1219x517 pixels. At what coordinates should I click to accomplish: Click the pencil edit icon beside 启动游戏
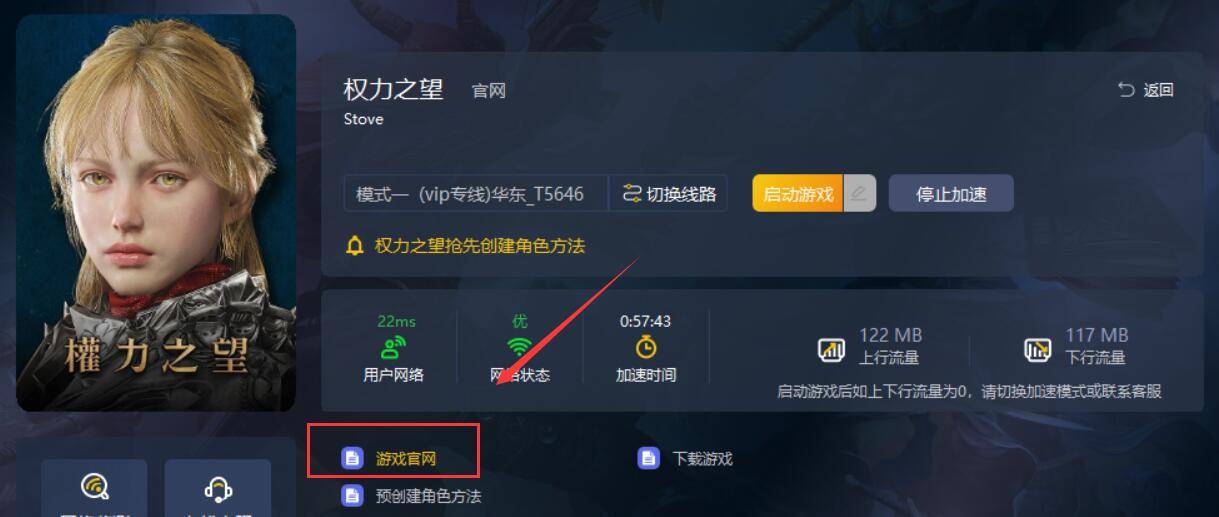pyautogui.click(x=859, y=194)
